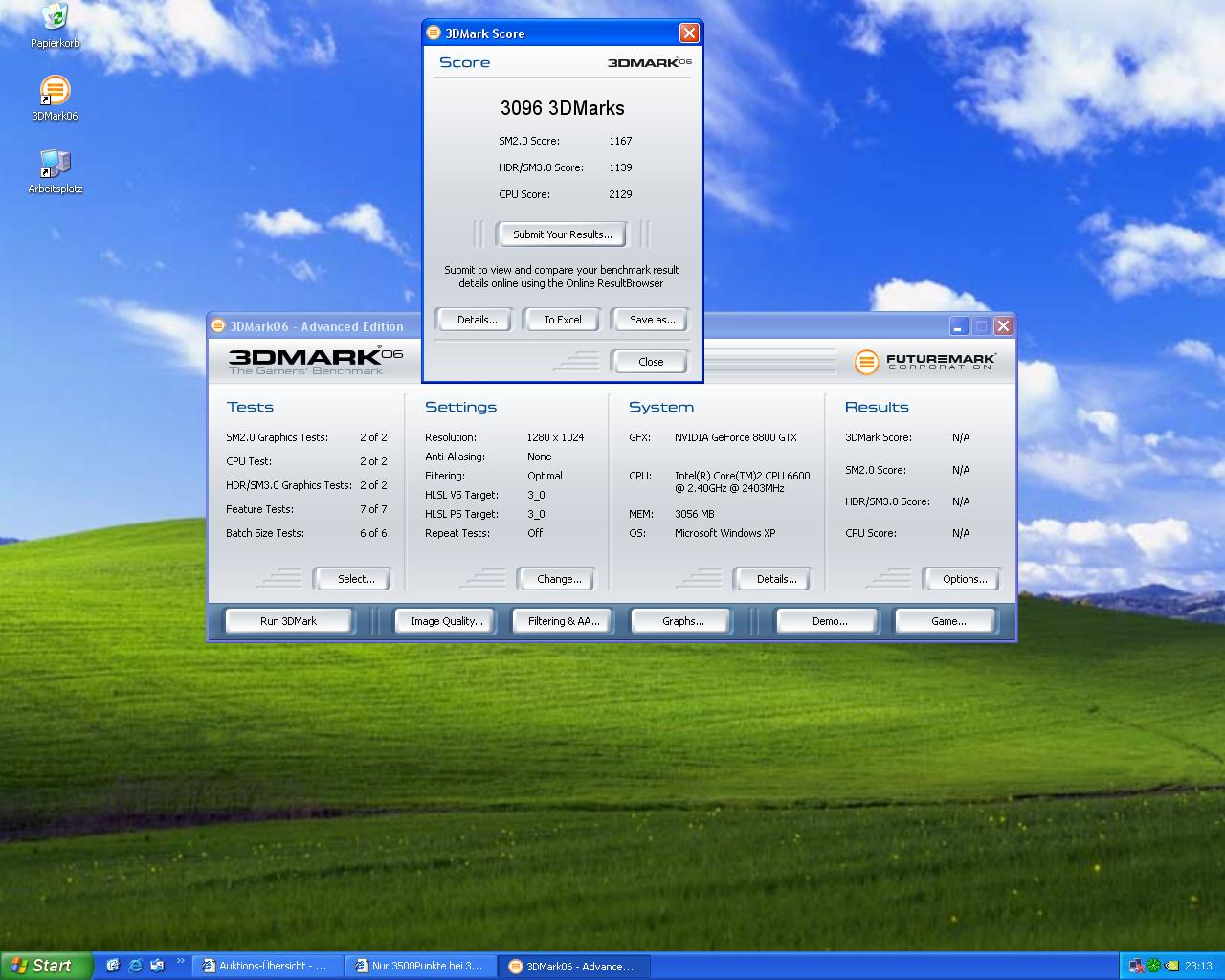Open the Windows Start menu

pyautogui.click(x=46, y=966)
